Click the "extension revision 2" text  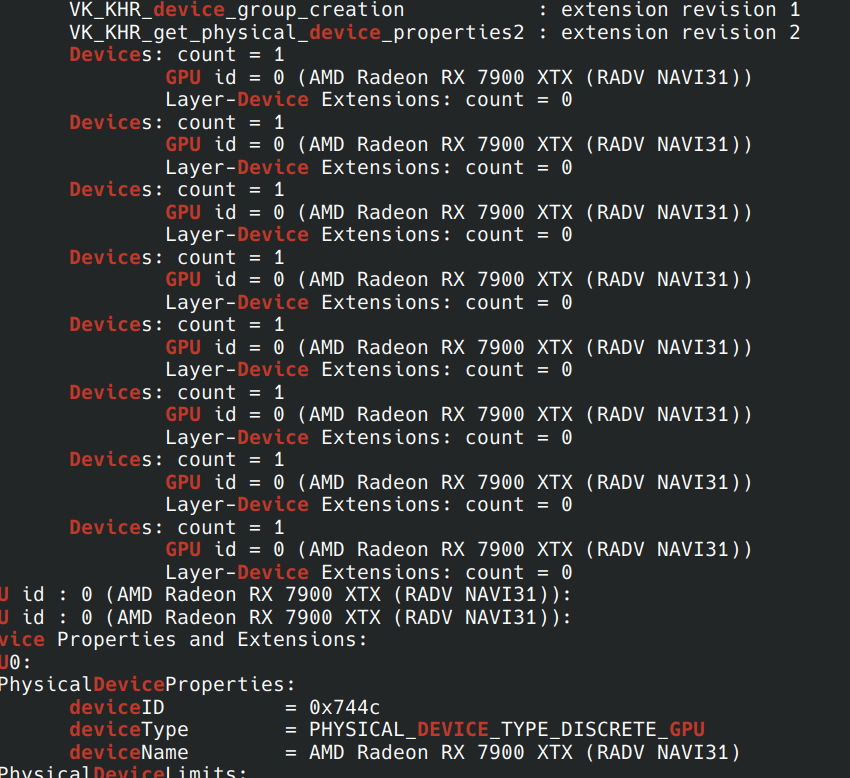(x=680, y=32)
